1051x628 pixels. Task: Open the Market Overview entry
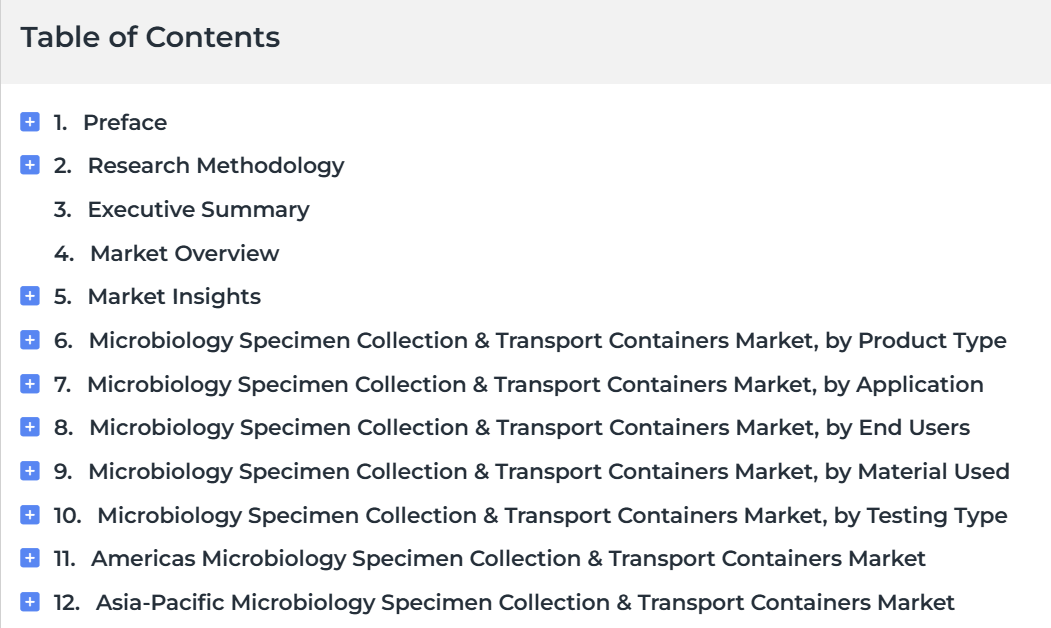coord(184,253)
